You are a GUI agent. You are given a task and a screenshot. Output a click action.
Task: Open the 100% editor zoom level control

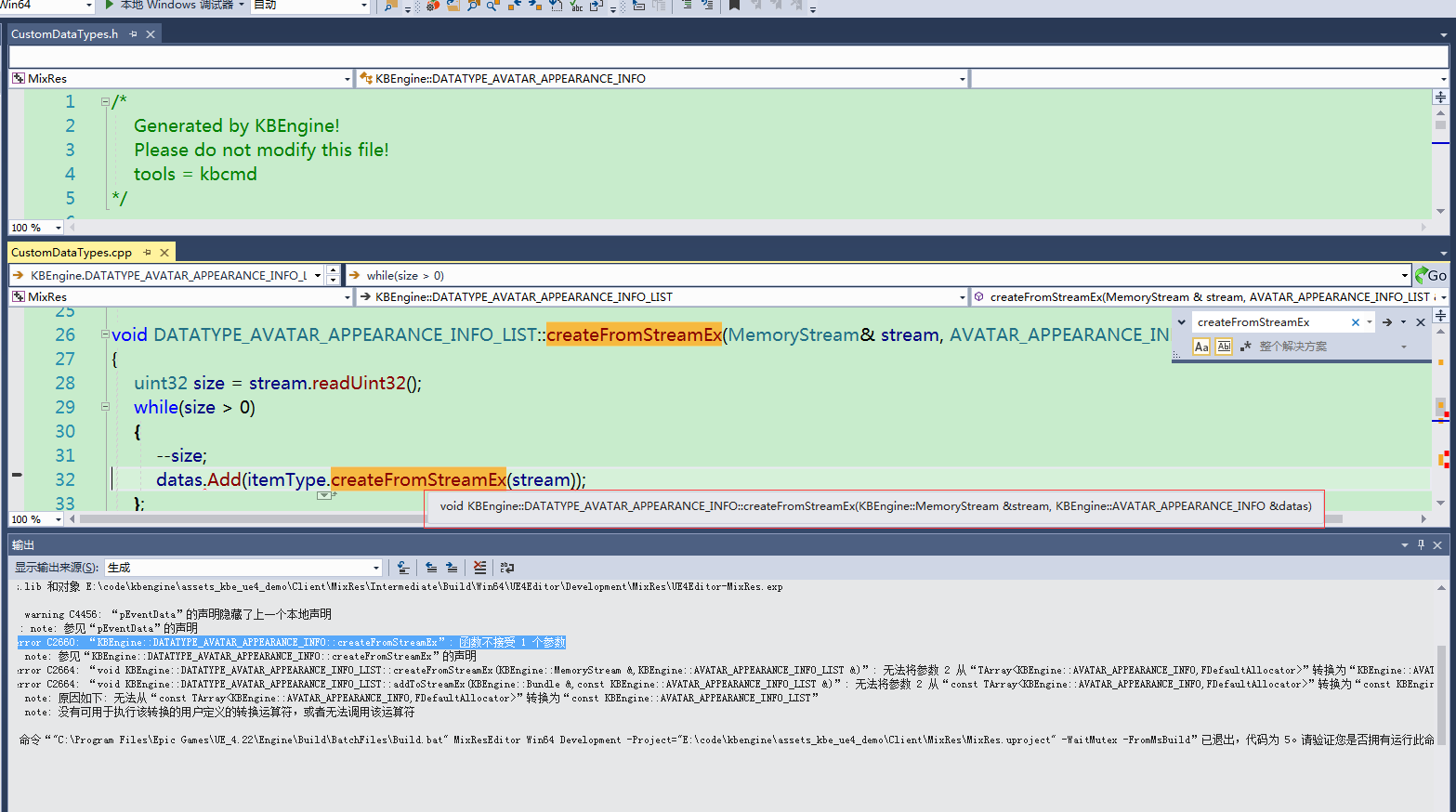tap(34, 518)
